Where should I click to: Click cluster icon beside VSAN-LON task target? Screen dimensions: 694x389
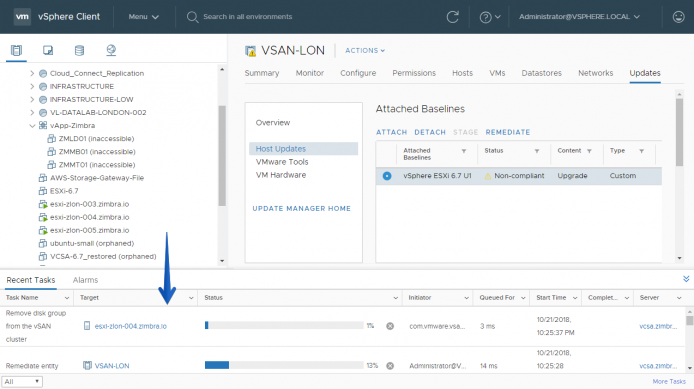click(87, 366)
